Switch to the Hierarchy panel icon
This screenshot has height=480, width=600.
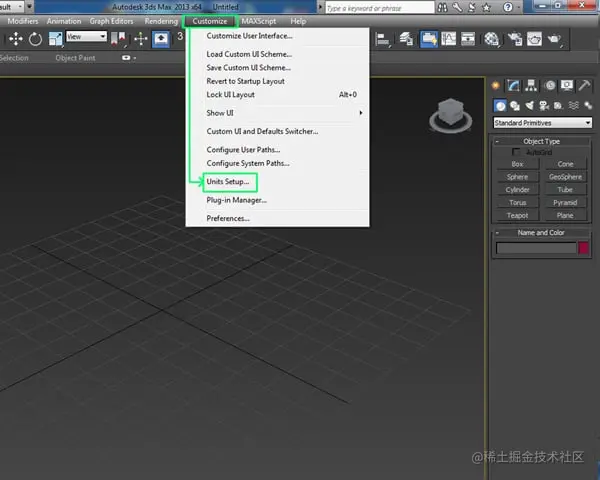(531, 85)
